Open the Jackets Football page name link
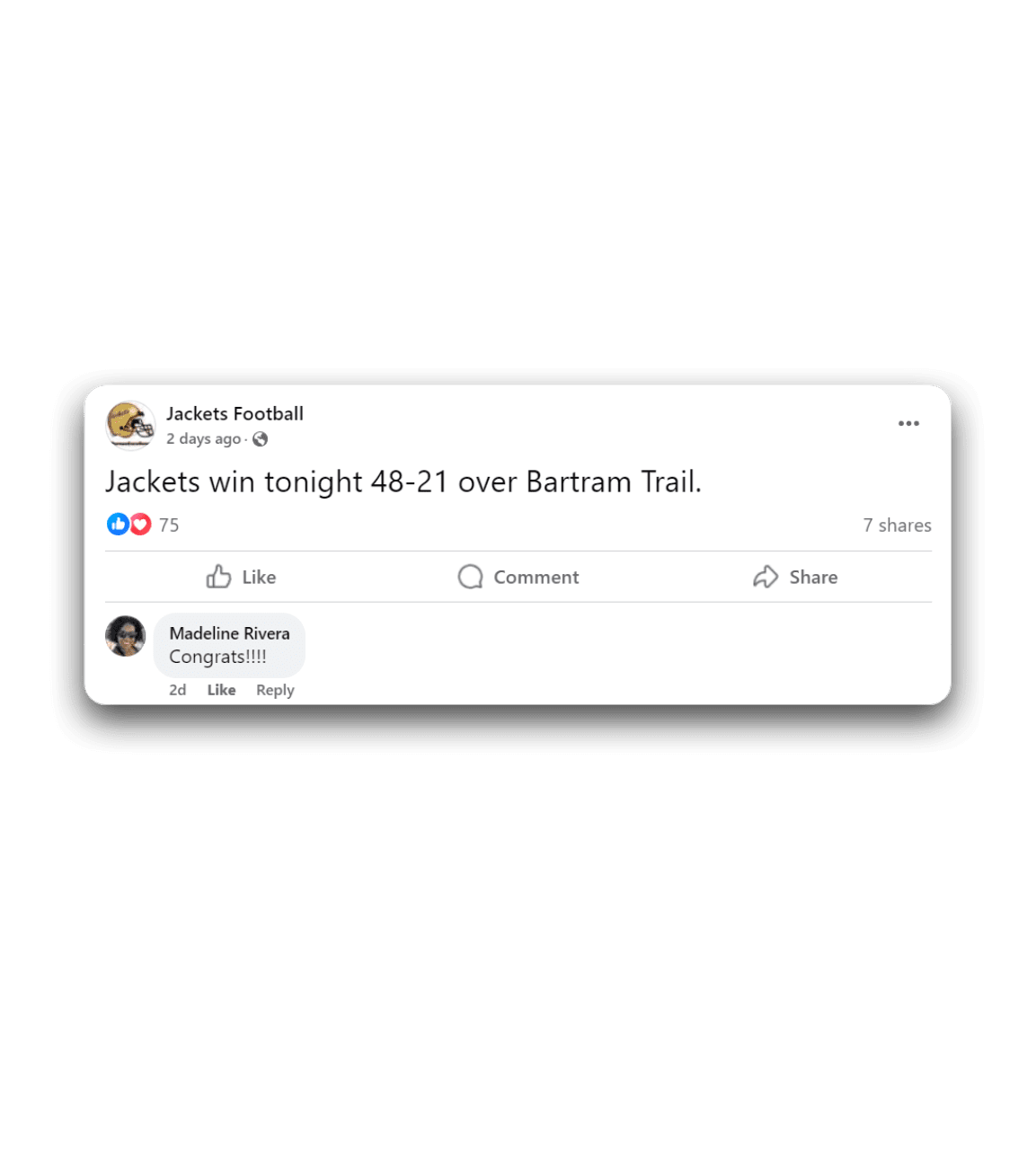The width and height of the screenshot is (1036, 1157). tap(235, 414)
